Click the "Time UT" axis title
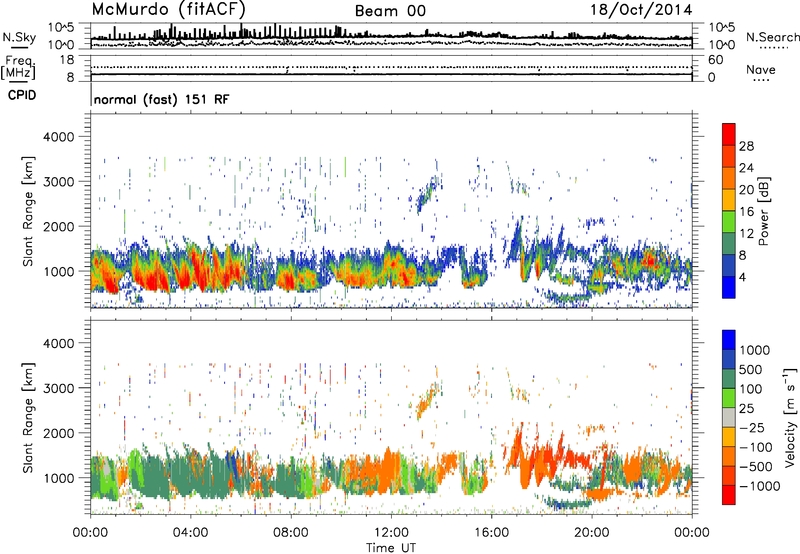This screenshot has height=554, width=800. [391, 548]
